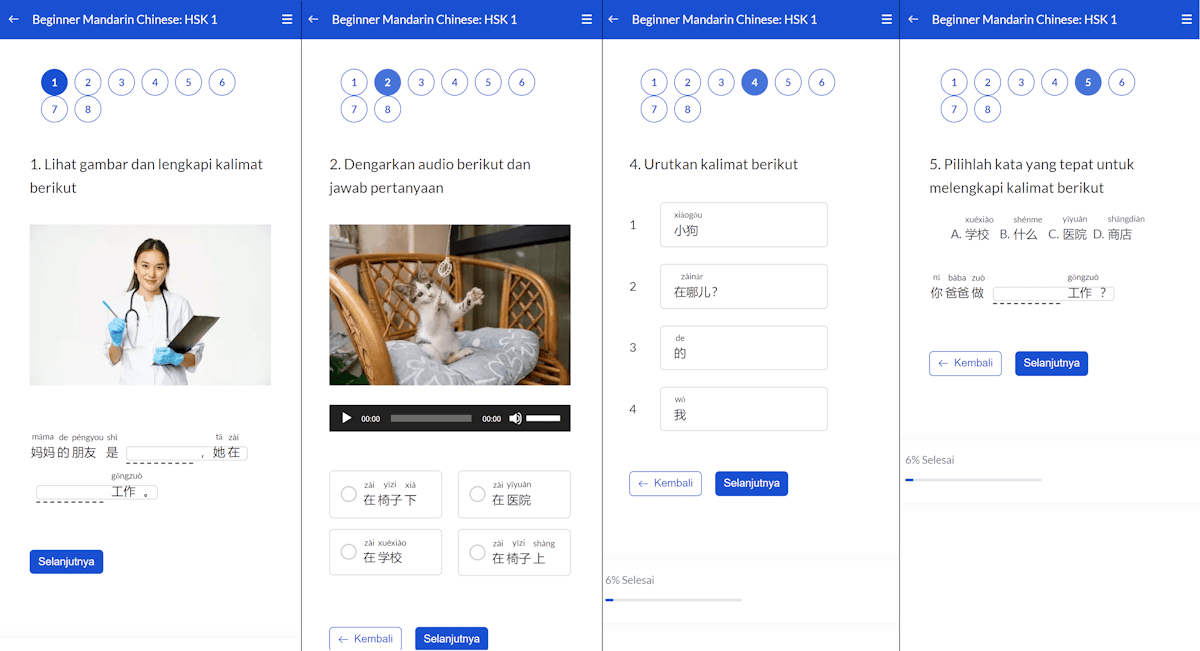Image resolution: width=1200 pixels, height=651 pixels.
Task: Open the menu icon on question 4 panel
Action: pos(885,19)
